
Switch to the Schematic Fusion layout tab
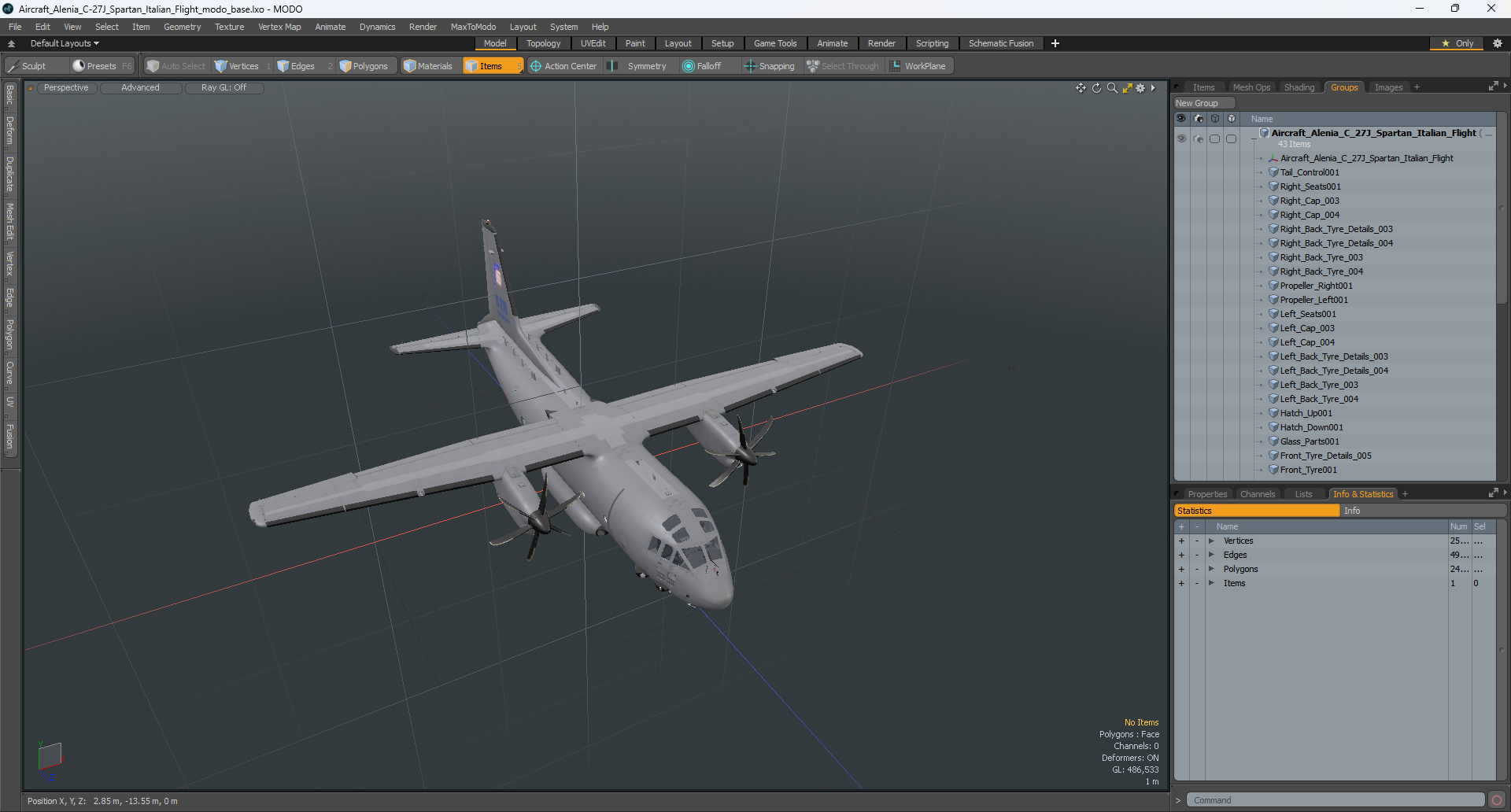(1001, 43)
